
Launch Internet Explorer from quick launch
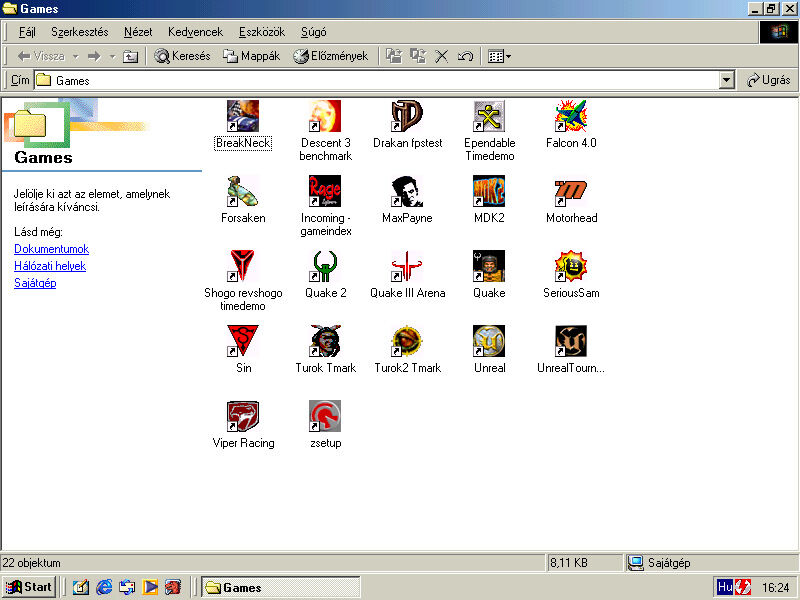(x=104, y=587)
